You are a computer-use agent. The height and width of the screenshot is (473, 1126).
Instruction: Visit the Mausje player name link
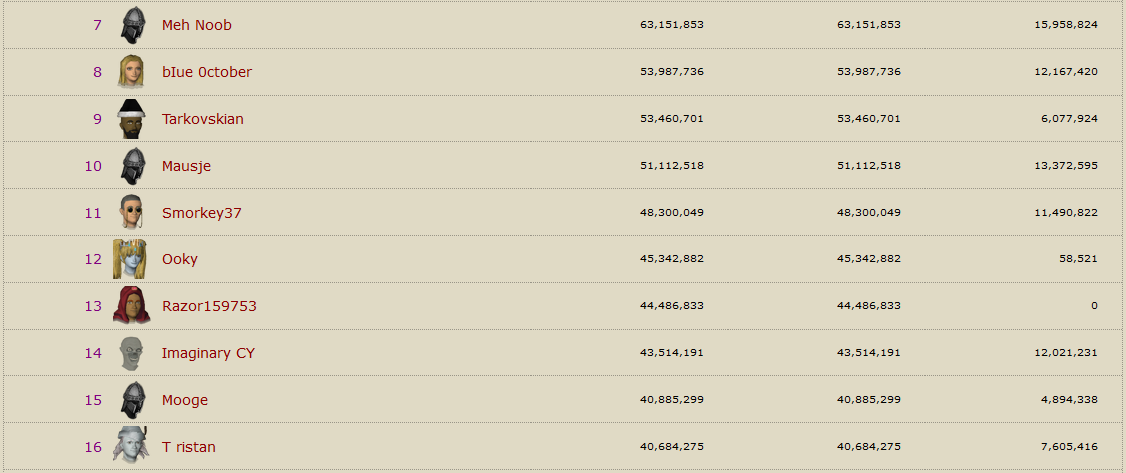pyautogui.click(x=186, y=166)
